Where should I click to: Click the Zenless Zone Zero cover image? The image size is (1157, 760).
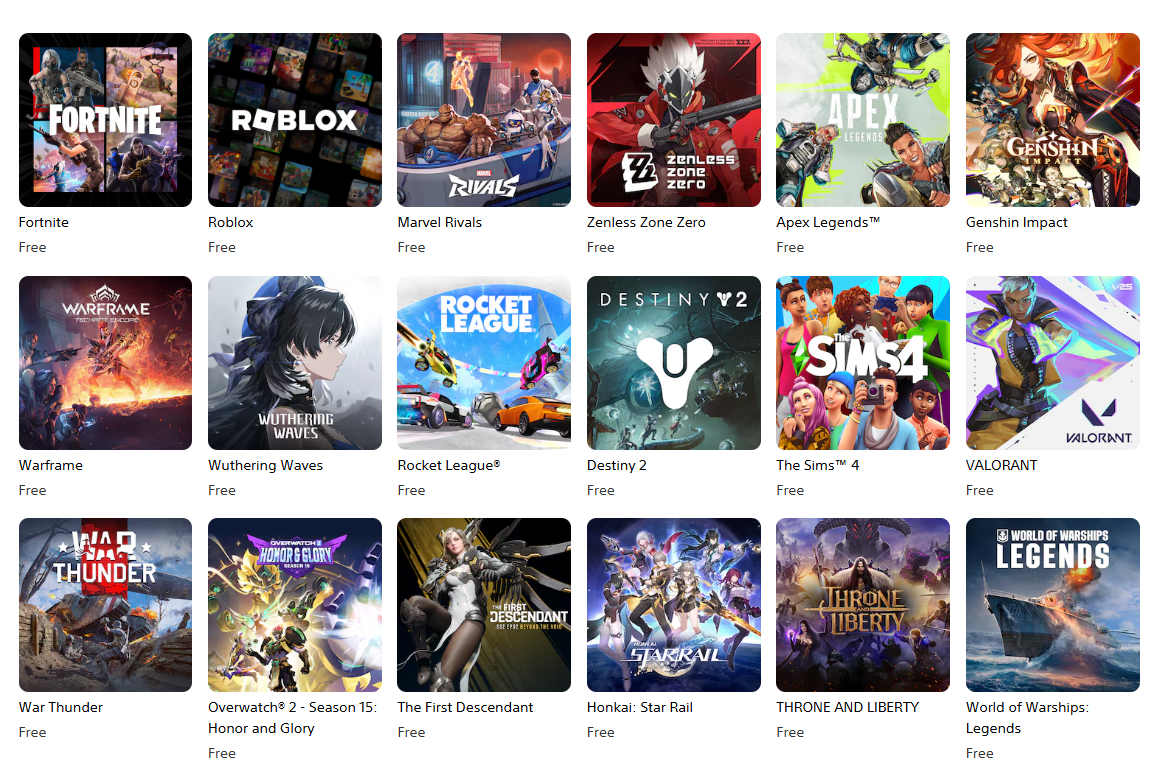click(x=674, y=120)
